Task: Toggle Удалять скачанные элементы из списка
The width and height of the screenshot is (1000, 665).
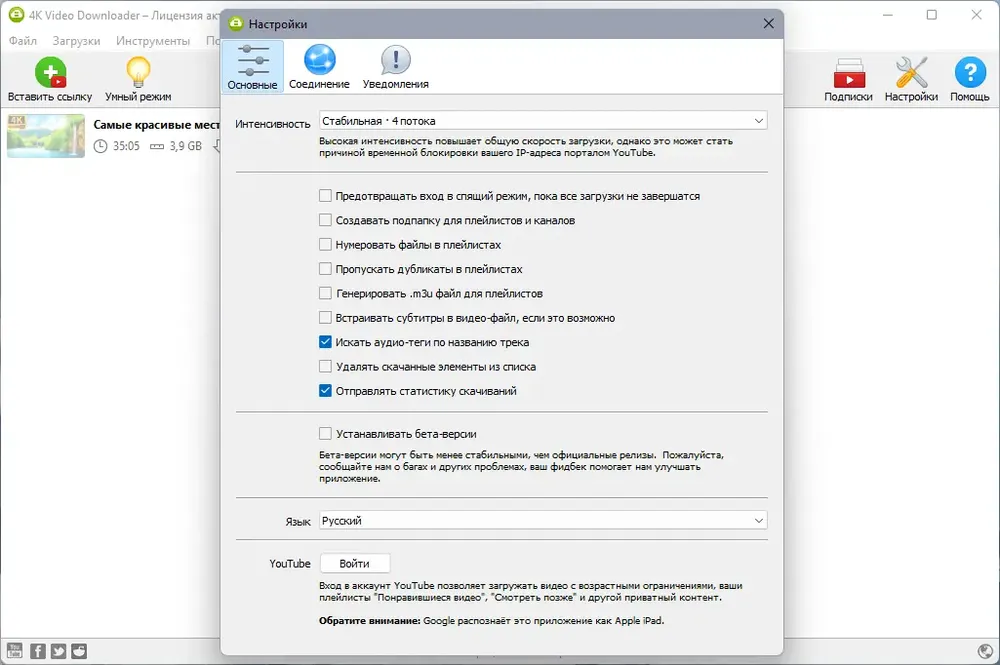Action: tap(325, 366)
